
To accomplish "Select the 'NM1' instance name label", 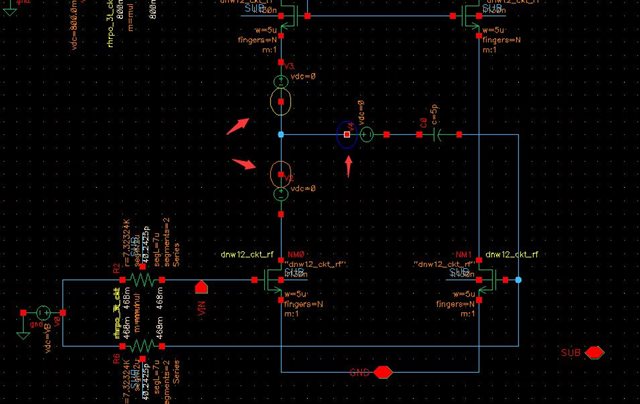I will 463,255.
